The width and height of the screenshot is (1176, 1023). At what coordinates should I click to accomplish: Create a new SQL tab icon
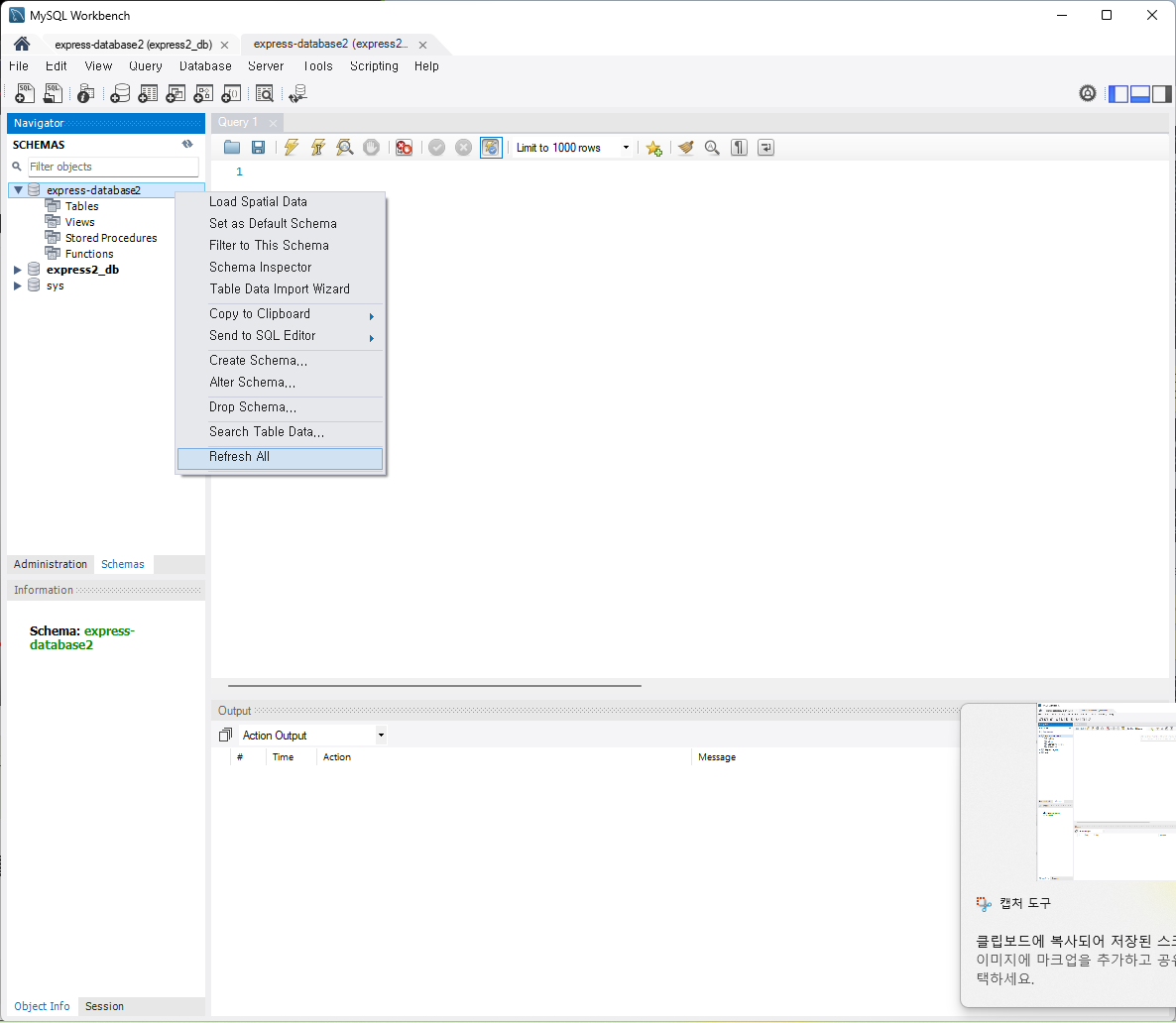[25, 93]
